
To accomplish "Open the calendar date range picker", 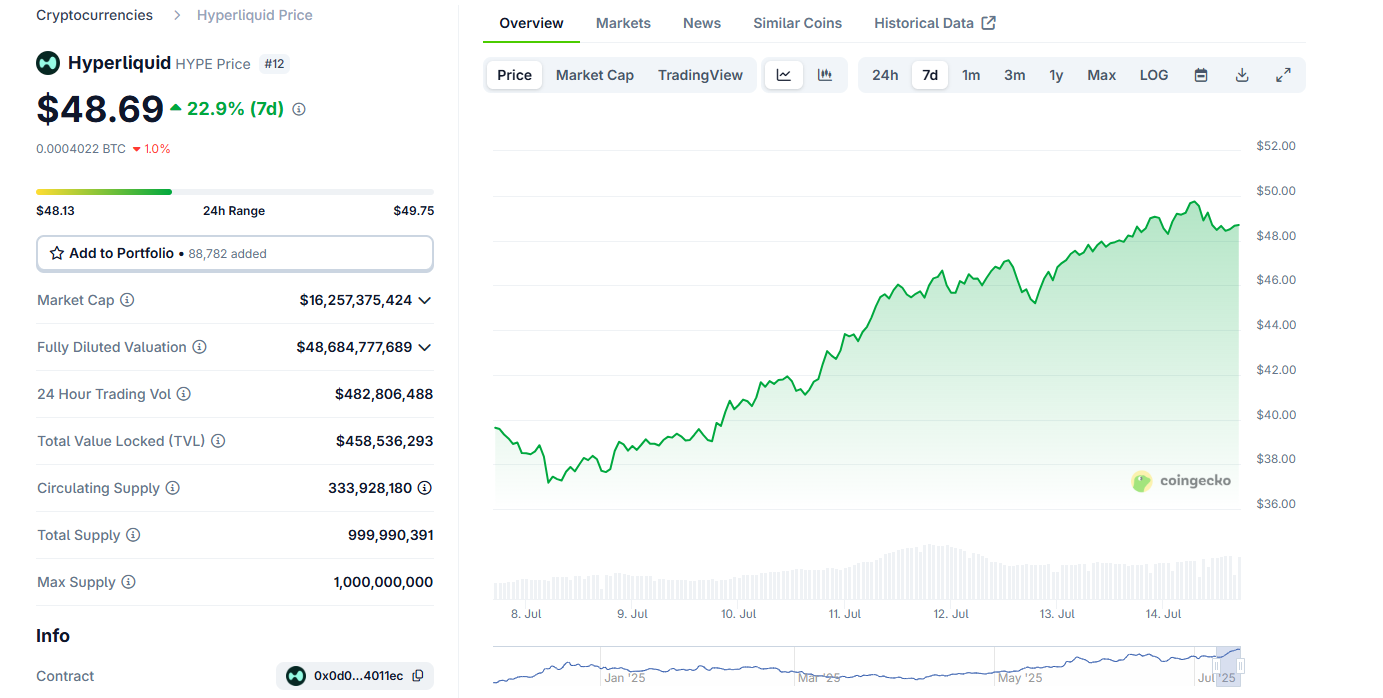I will [1201, 75].
